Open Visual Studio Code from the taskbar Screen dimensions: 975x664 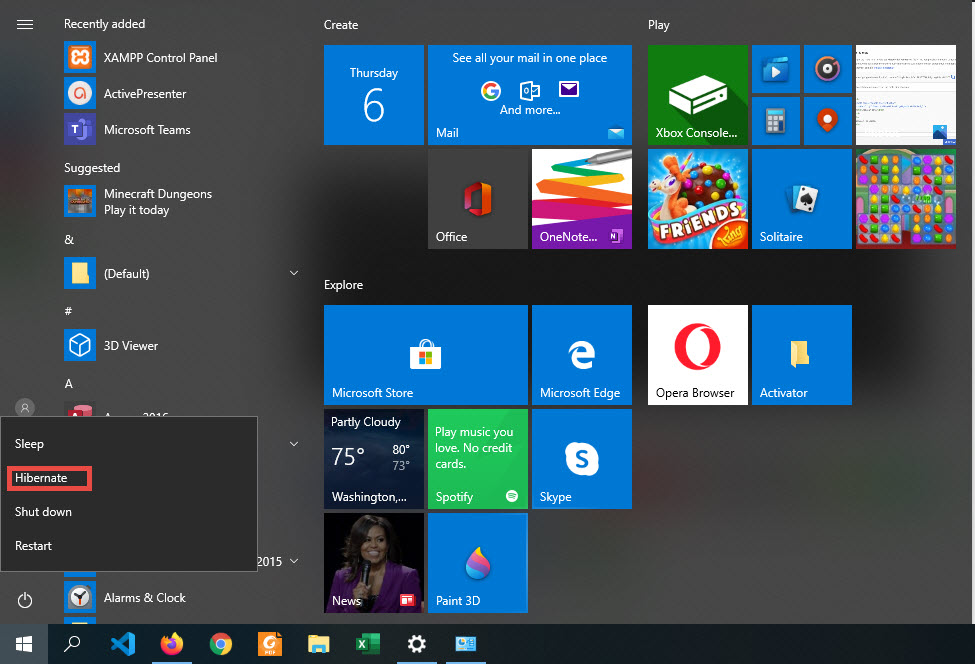pos(123,644)
